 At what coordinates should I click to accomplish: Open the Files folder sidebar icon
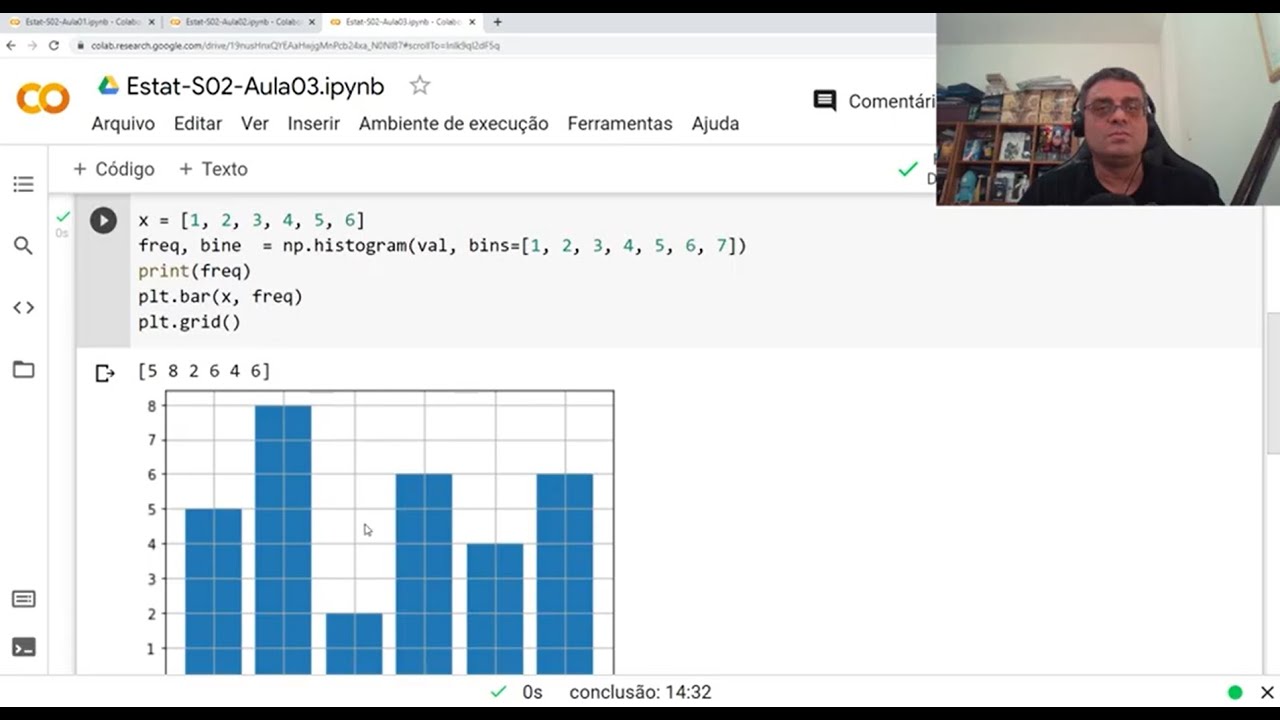pyautogui.click(x=23, y=370)
